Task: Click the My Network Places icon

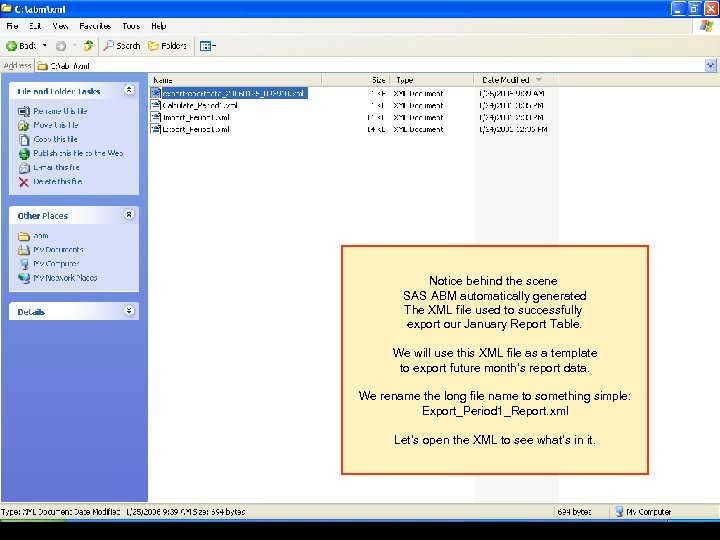Action: (x=24, y=278)
